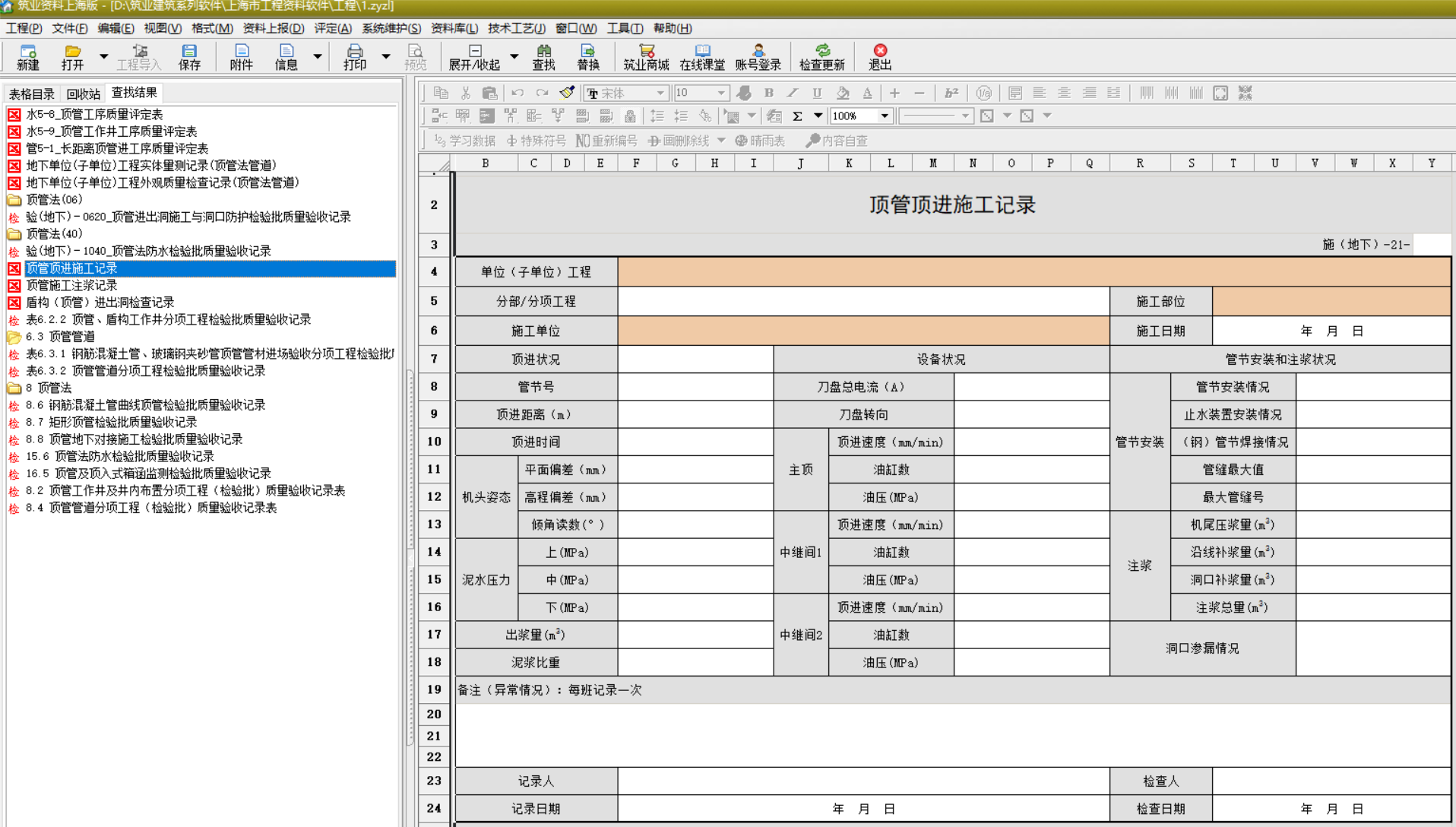Toggle bold text formatting
1456x827 pixels.
pos(769,93)
